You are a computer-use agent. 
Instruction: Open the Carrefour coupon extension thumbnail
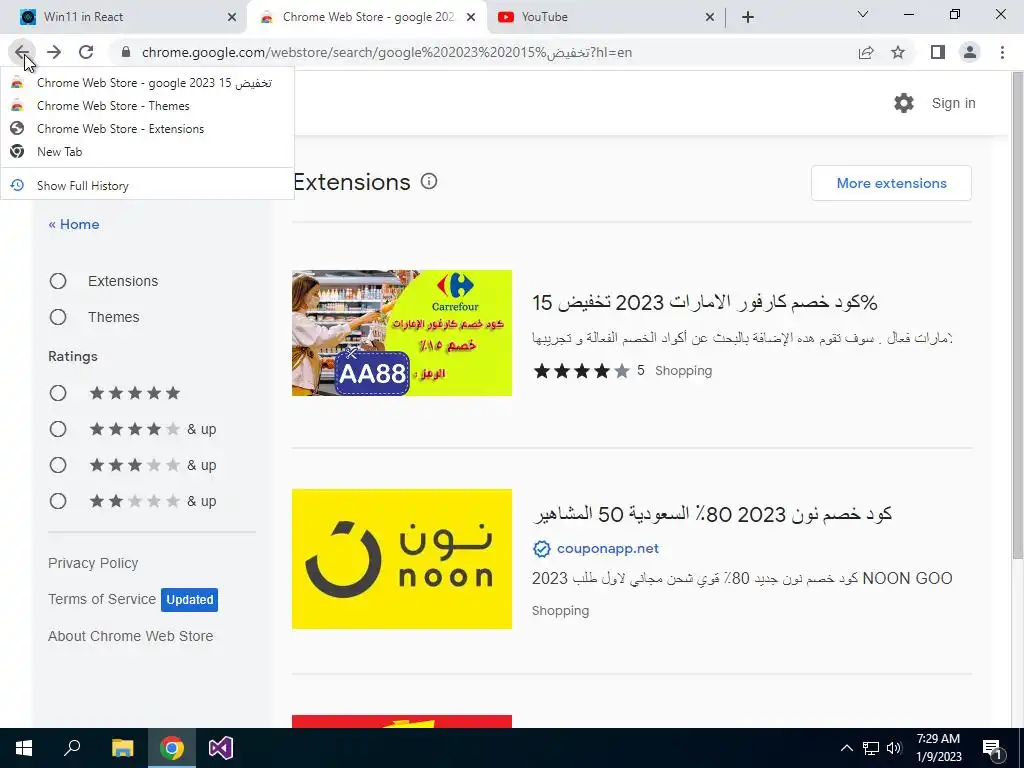pos(402,332)
